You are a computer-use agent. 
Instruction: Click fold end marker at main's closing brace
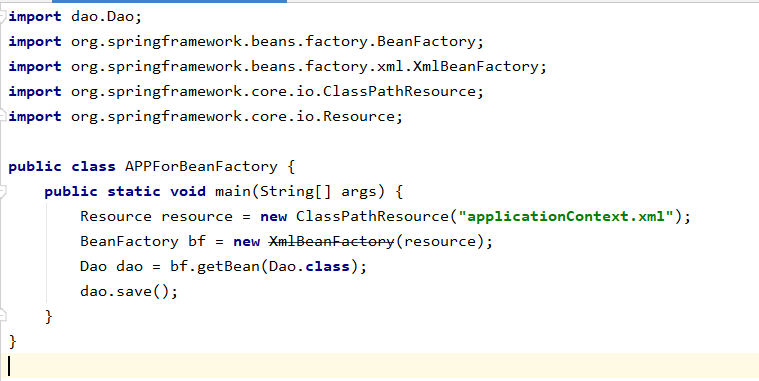(x=2, y=316)
